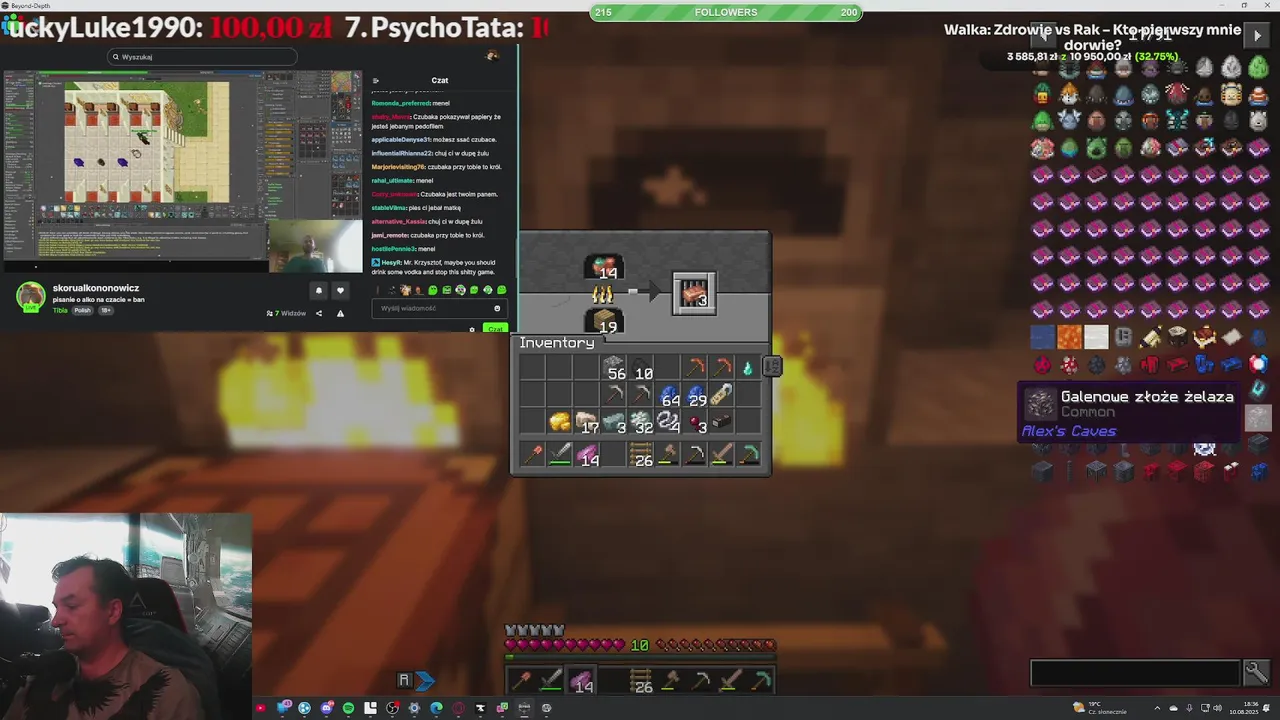Click the Galenowe złoże żelaza tooltip text

tap(1147, 397)
